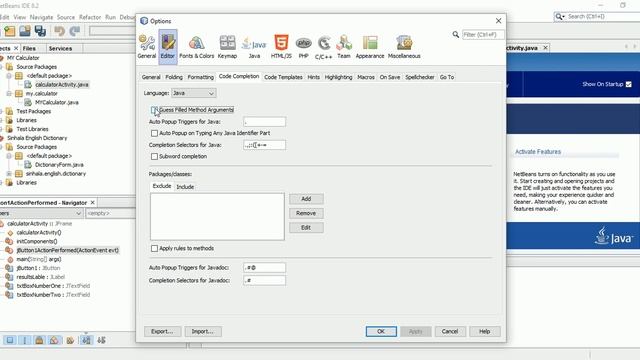Switch to the Hints tab
This screenshot has height=360, width=640.
click(313, 77)
